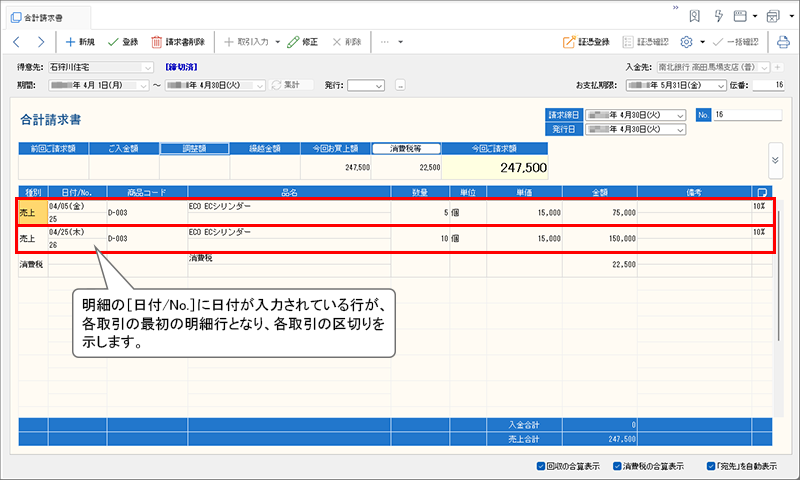This screenshot has width=800, height=480.
Task: Click the 消費税等 header button
Action: point(406,148)
